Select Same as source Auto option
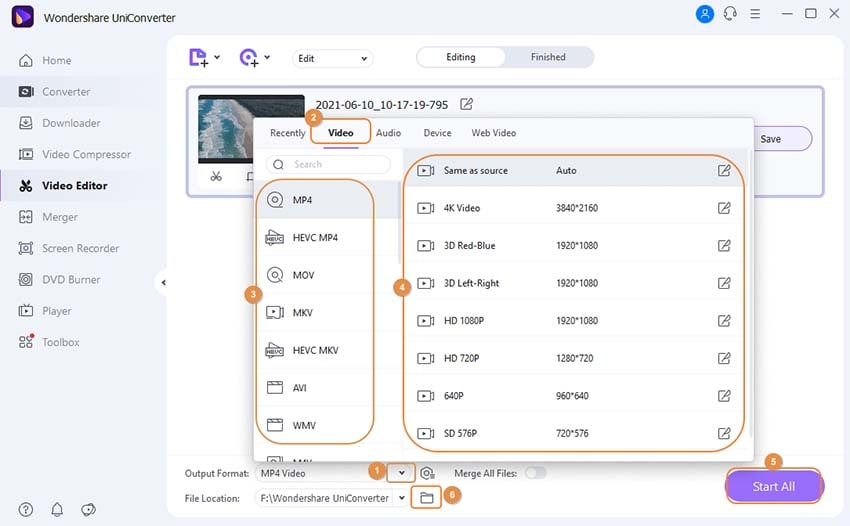This screenshot has width=850, height=526. tap(574, 170)
